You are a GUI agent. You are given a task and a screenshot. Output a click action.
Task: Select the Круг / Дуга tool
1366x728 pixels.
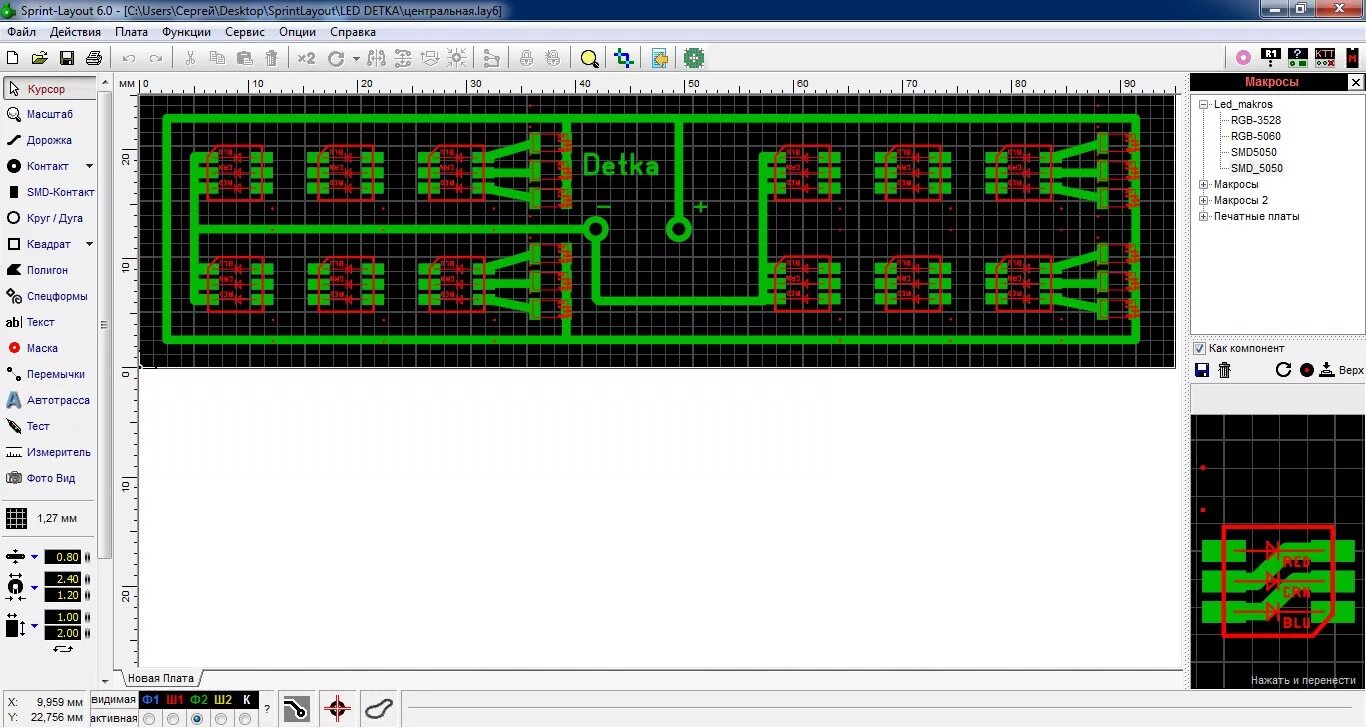50,218
